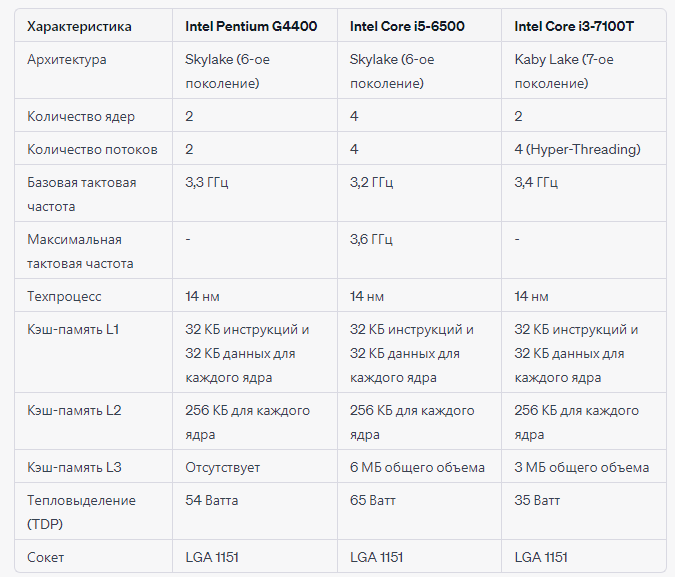Click the 54 Ватта TDP cell
675x577 pixels.
[x=211, y=500]
